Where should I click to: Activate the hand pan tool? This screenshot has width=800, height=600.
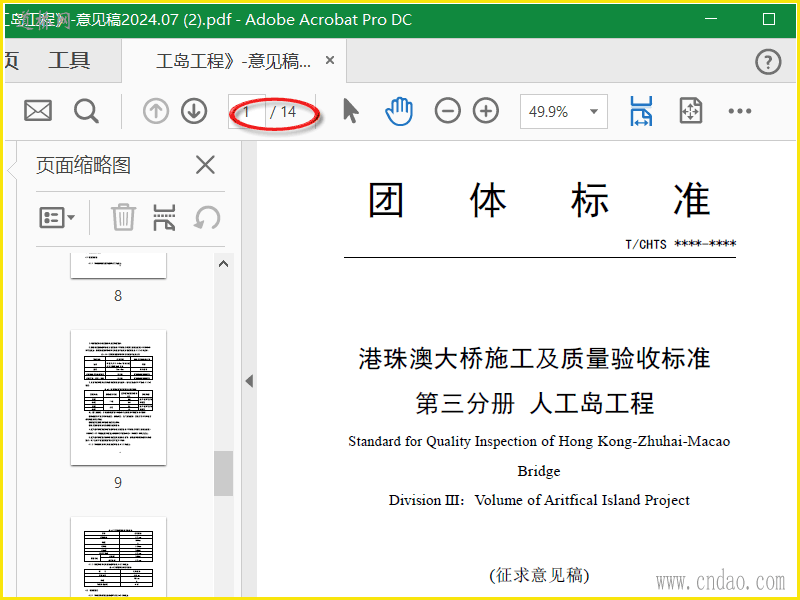coord(398,111)
